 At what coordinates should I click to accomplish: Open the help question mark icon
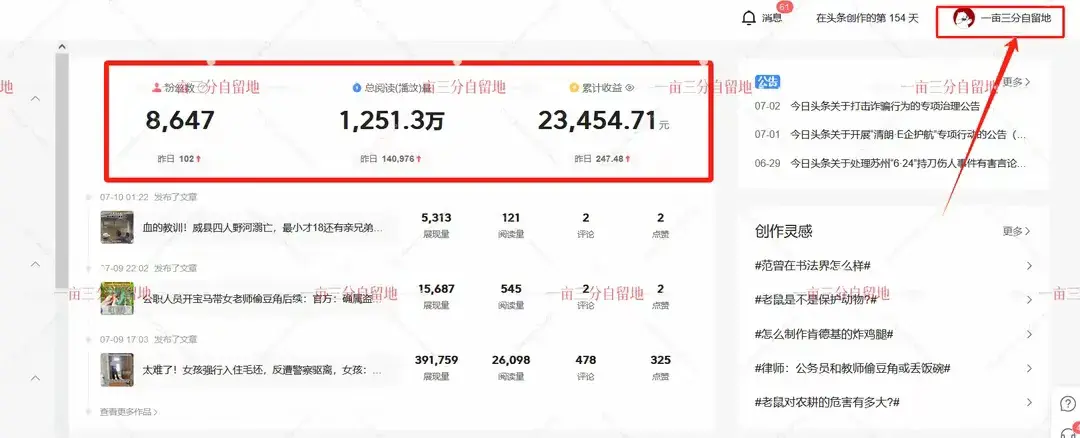point(1067,404)
